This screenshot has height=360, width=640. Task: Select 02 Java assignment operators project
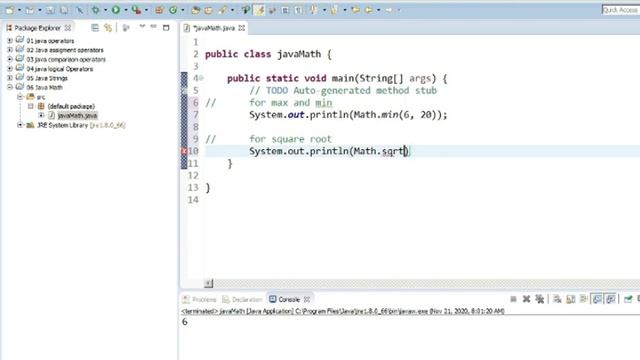[x=65, y=50]
